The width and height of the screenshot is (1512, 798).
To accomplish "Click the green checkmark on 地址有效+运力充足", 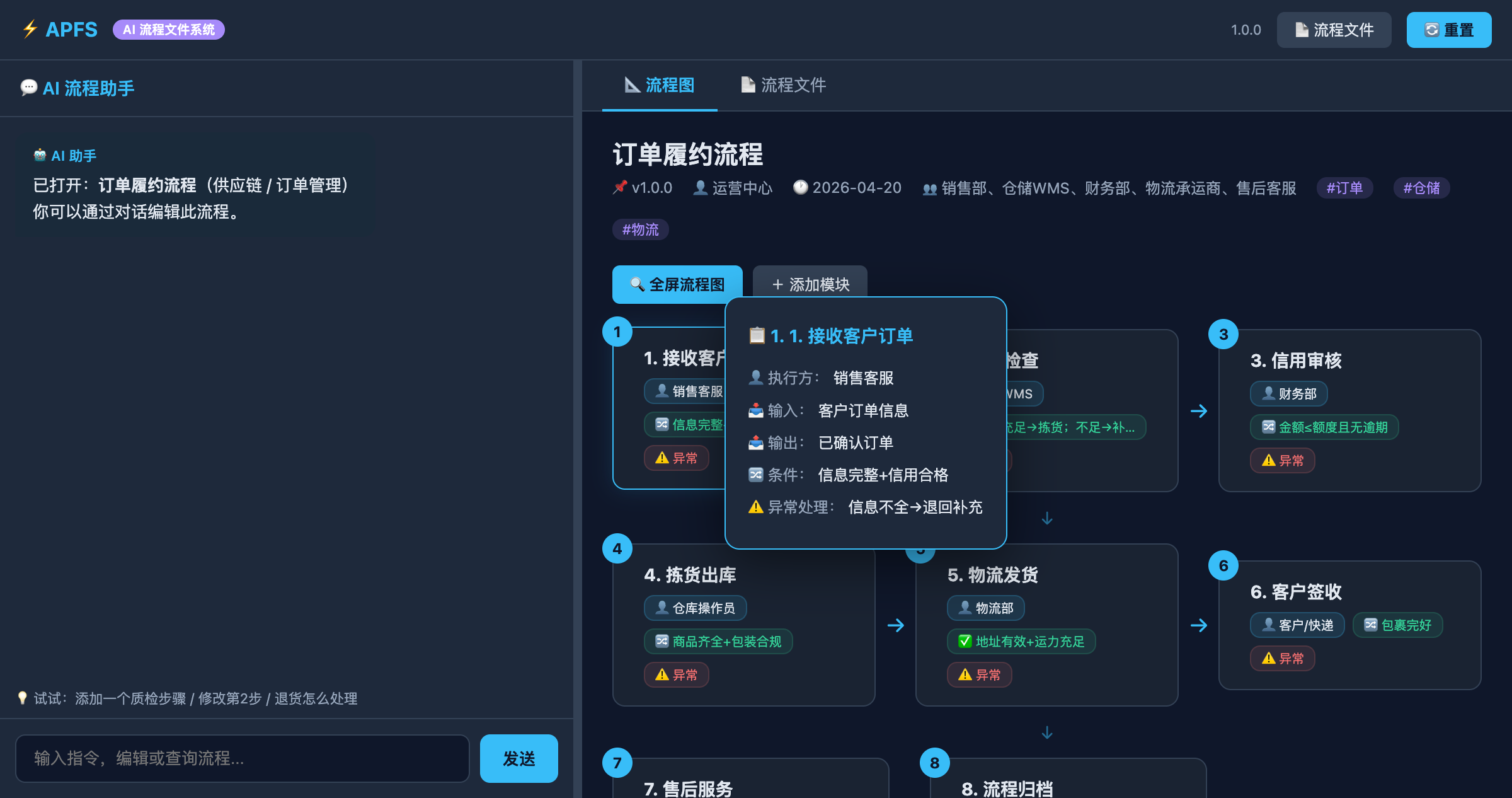I will [964, 641].
